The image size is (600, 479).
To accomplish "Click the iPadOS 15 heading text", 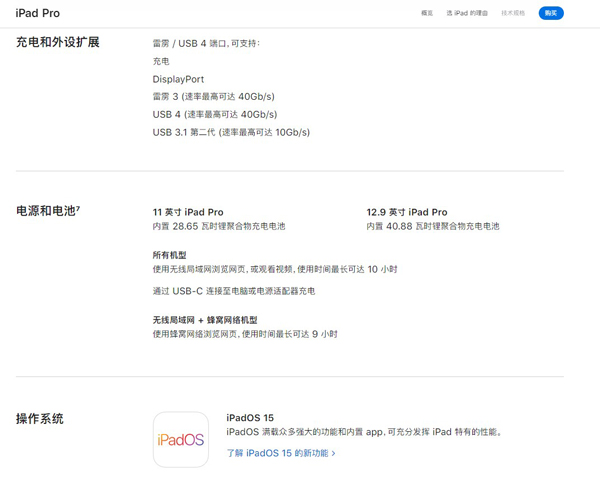I will pos(250,418).
